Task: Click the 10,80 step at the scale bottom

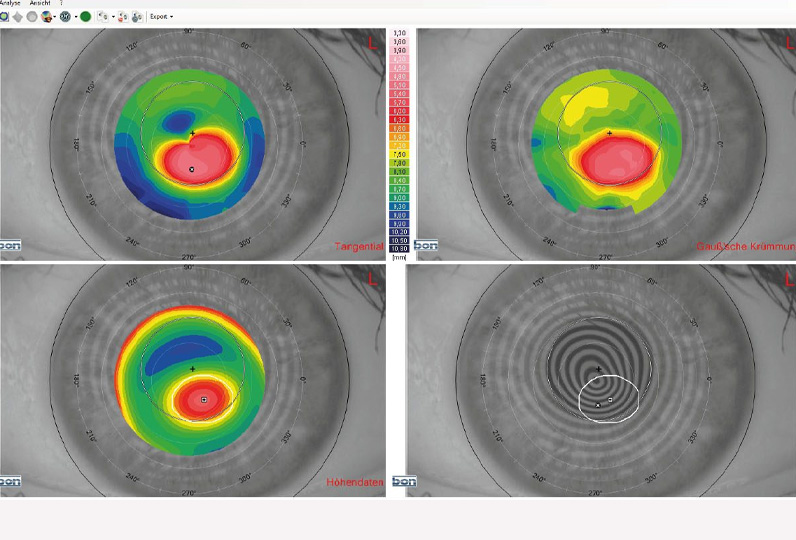Action: pyautogui.click(x=400, y=249)
